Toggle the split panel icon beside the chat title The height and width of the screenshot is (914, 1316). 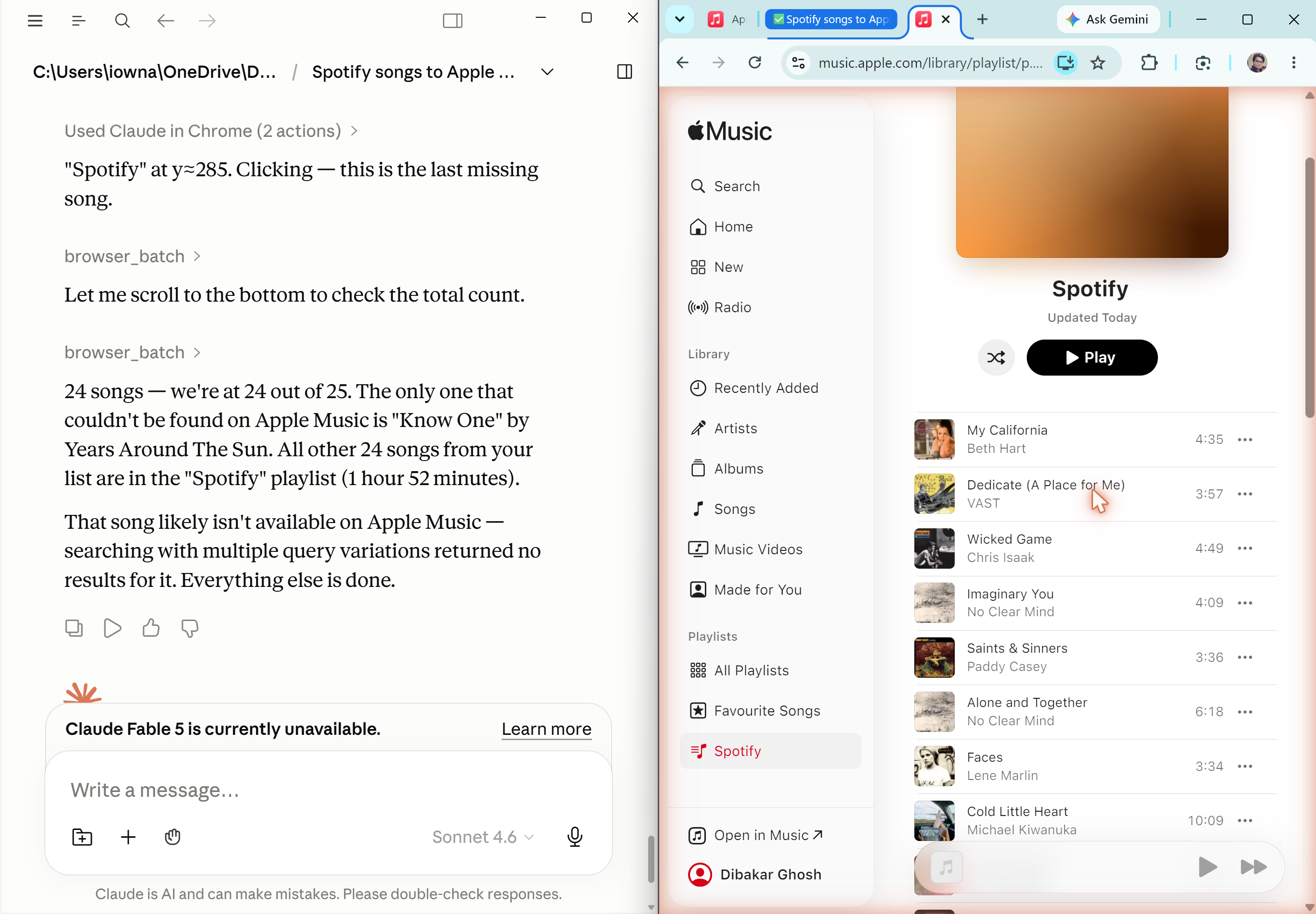(625, 72)
